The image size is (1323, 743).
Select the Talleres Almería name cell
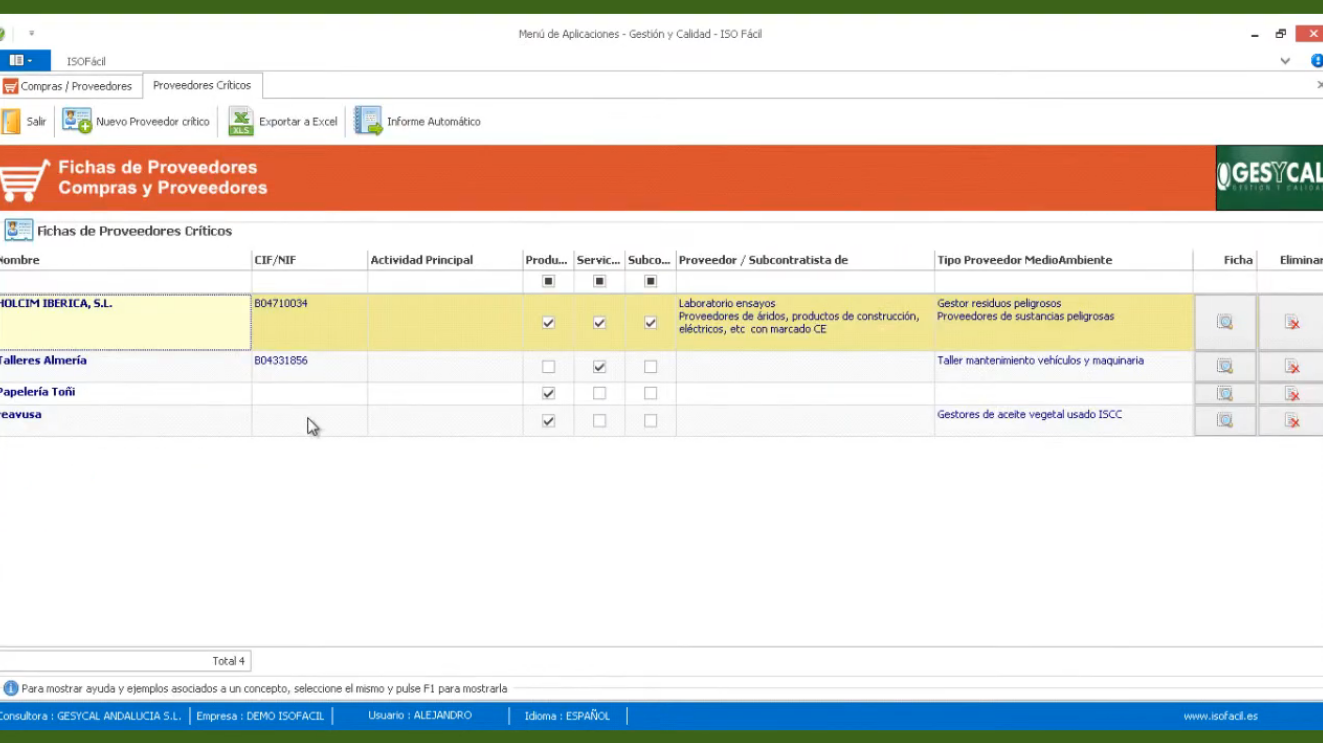125,367
